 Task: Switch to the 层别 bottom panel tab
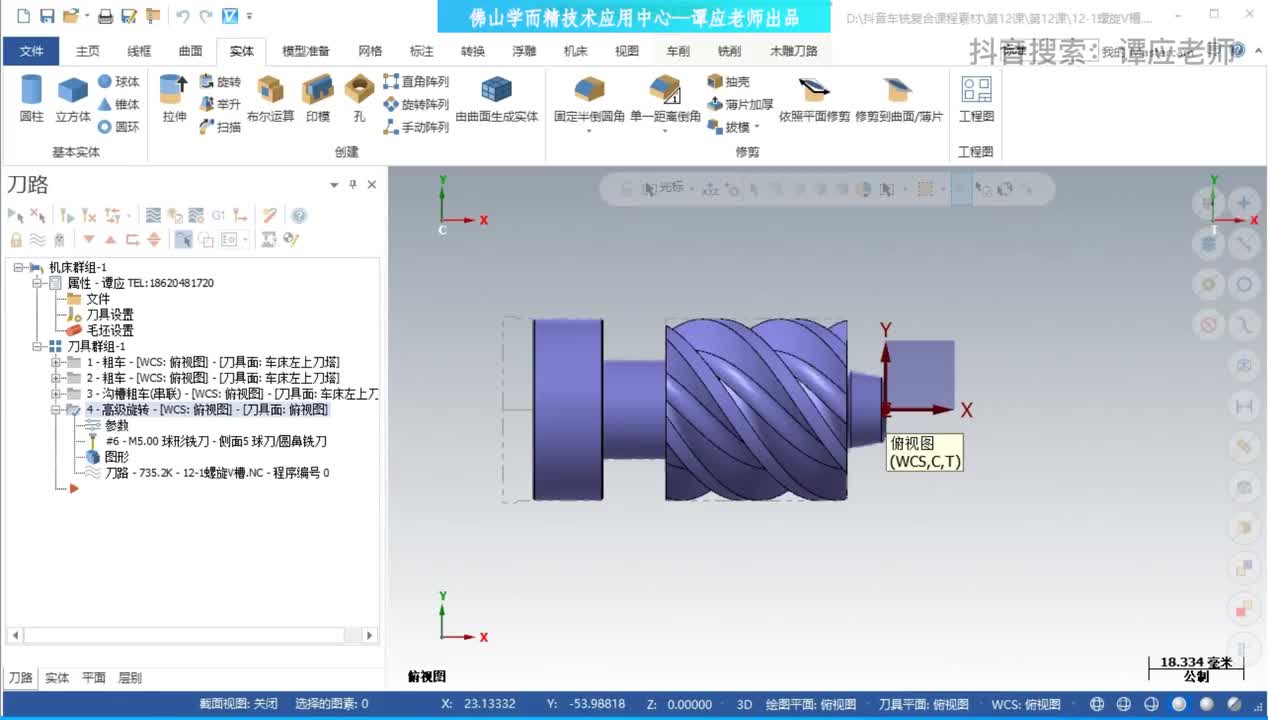[130, 678]
